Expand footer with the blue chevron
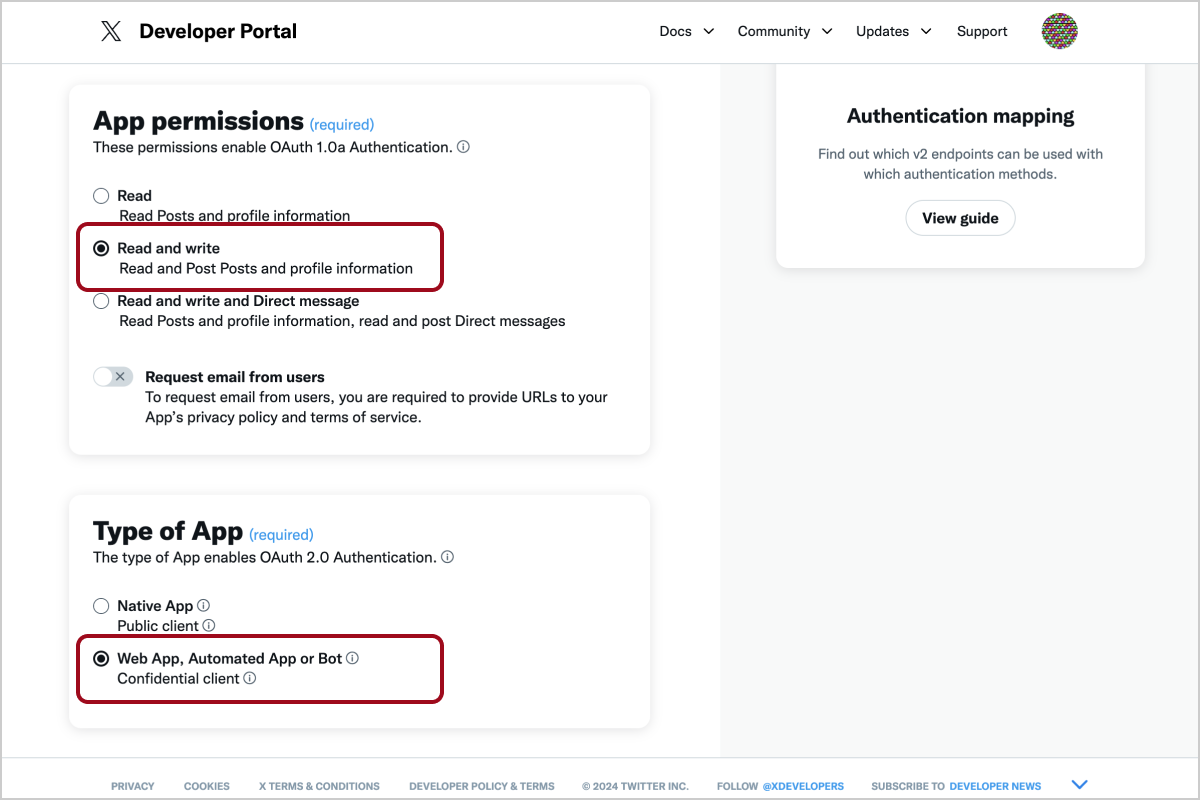Viewport: 1200px width, 800px height. coord(1079,784)
